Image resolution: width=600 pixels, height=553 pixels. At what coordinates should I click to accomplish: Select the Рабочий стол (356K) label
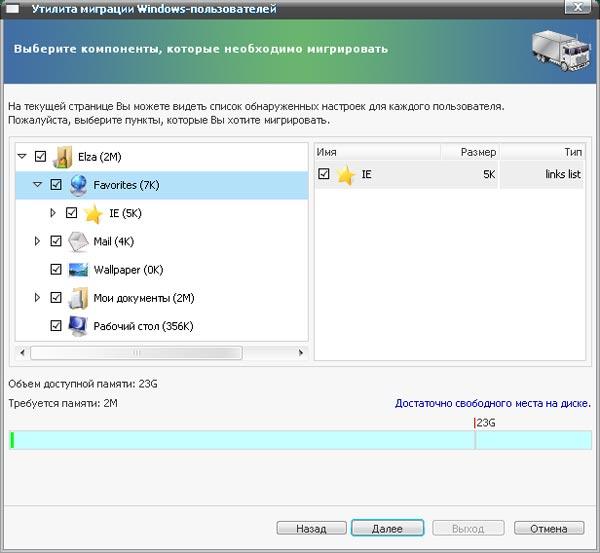pos(143,326)
